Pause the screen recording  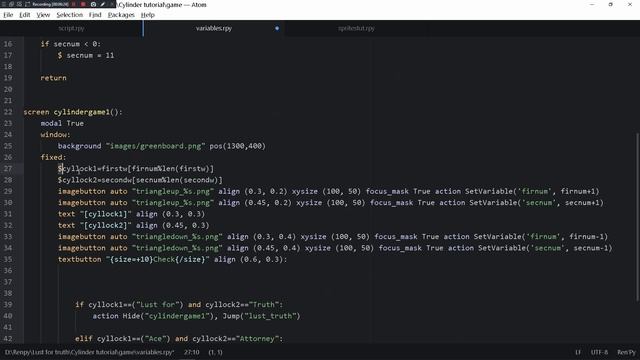tap(73, 4)
